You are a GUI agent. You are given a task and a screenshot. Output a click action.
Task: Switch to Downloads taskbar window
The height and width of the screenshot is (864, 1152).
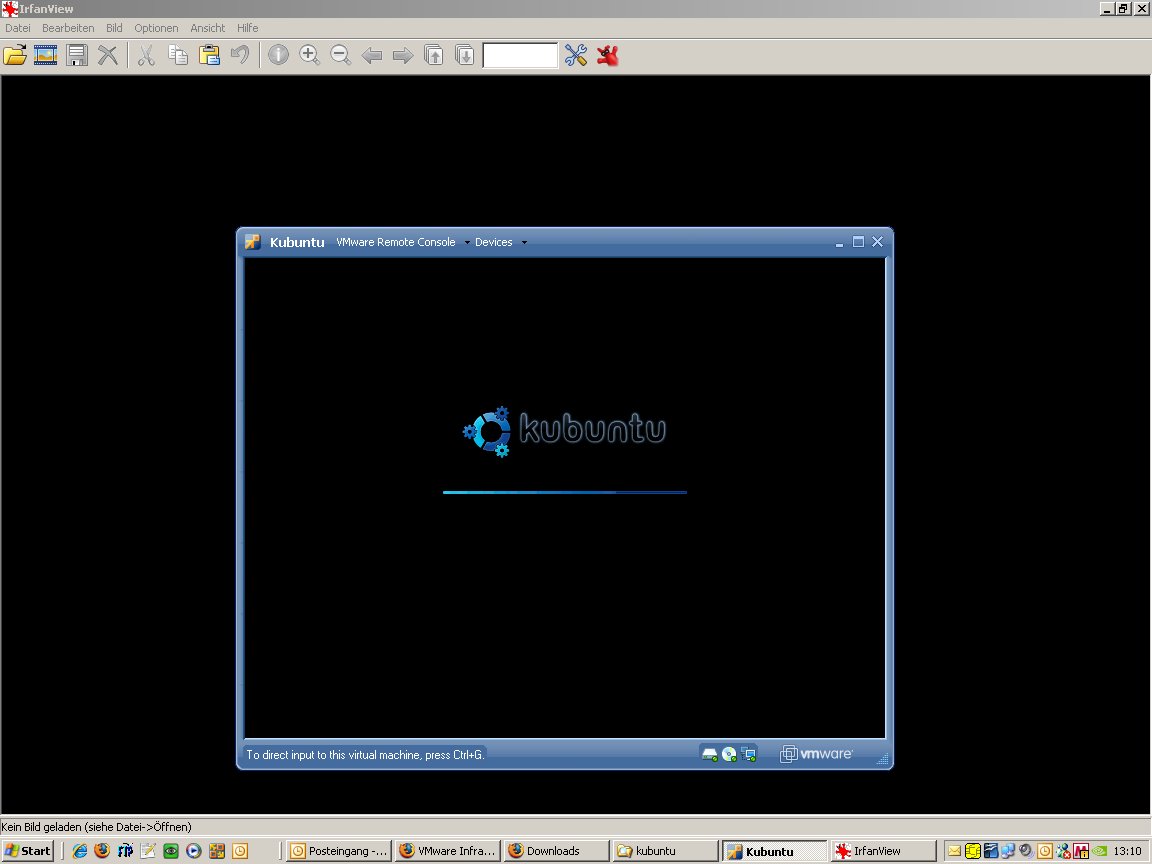[556, 851]
